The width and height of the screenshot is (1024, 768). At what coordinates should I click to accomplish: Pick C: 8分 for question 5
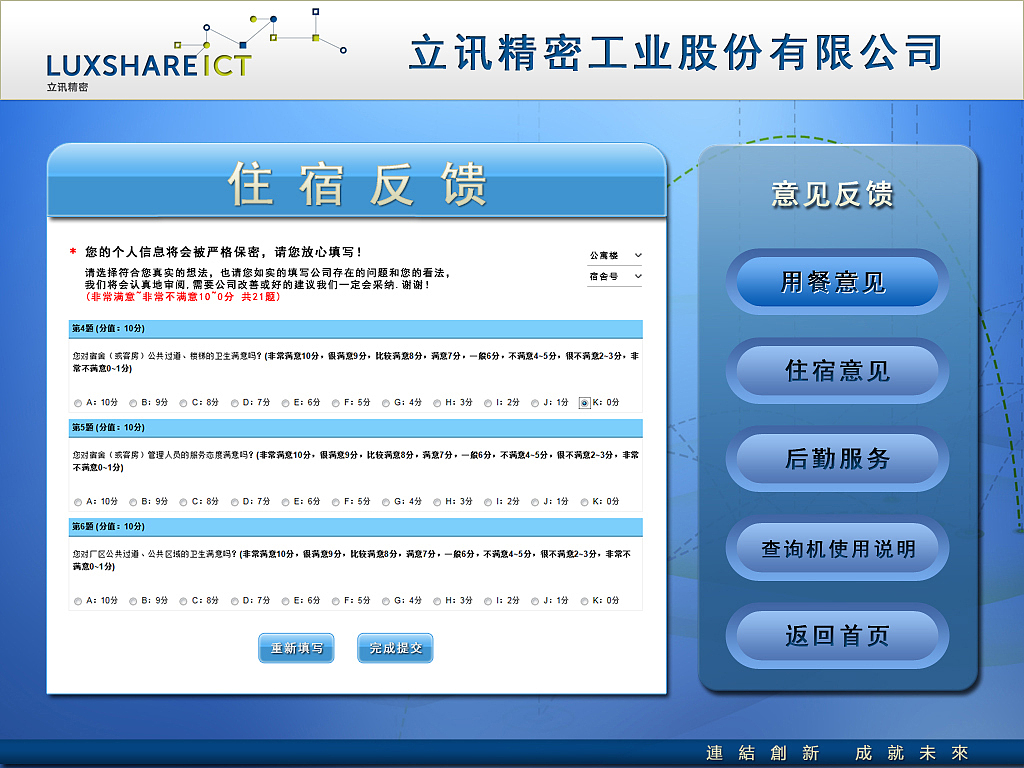(184, 502)
